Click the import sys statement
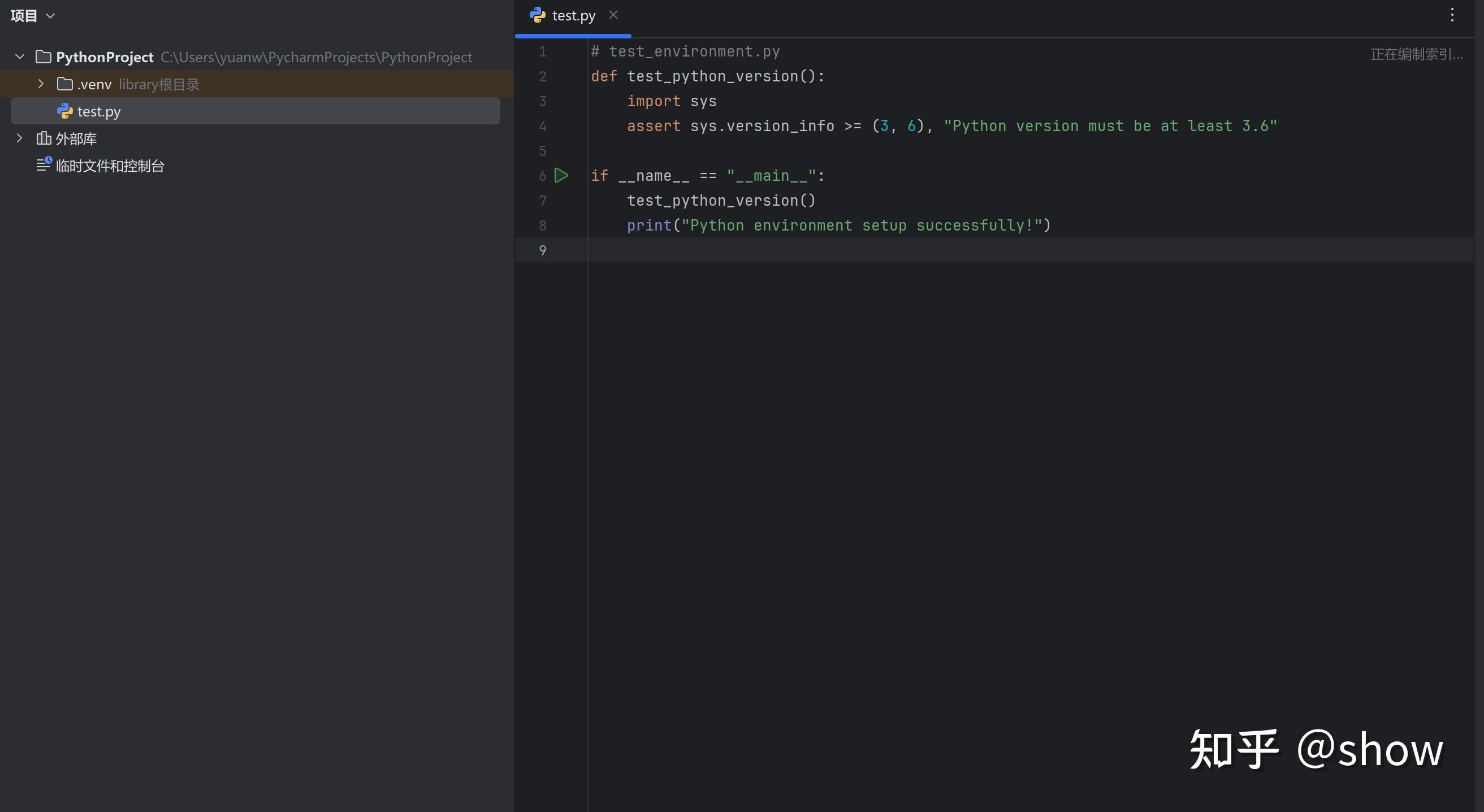Screen dimensions: 1484x812 (672, 101)
